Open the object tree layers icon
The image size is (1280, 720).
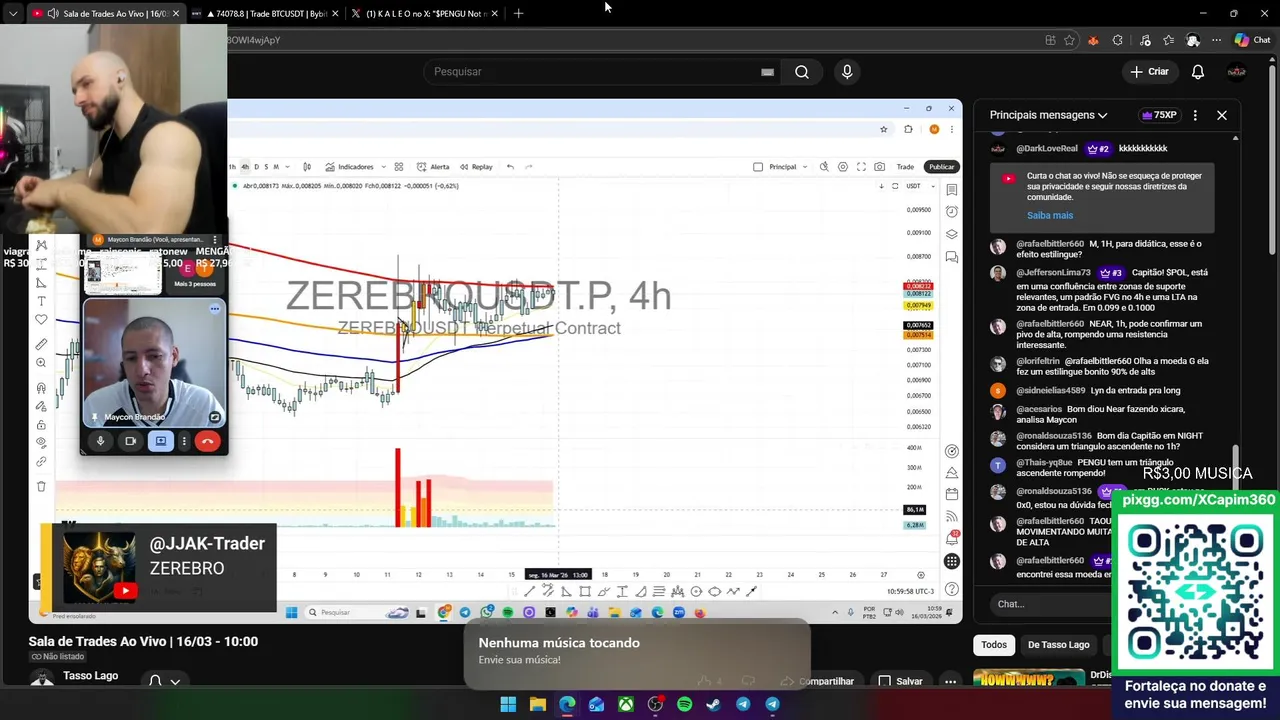pos(951,234)
